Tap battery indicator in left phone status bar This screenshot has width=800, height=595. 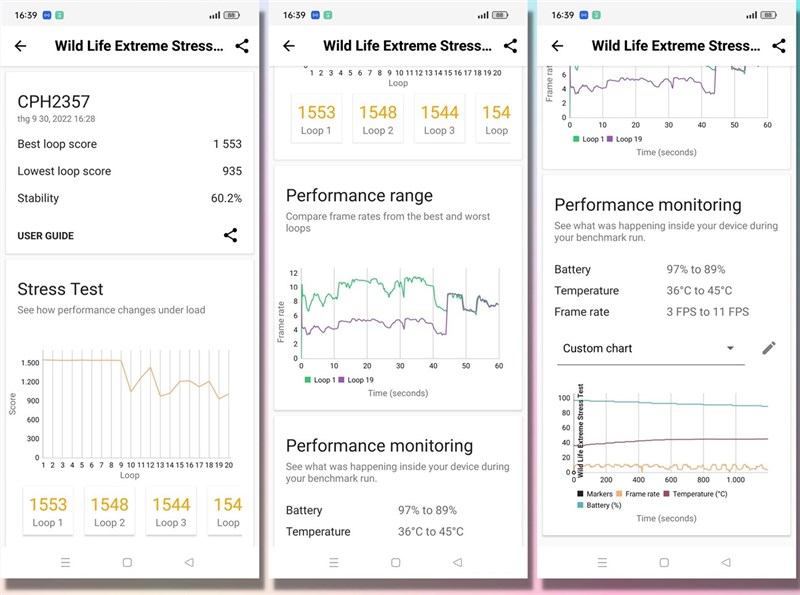[232, 15]
